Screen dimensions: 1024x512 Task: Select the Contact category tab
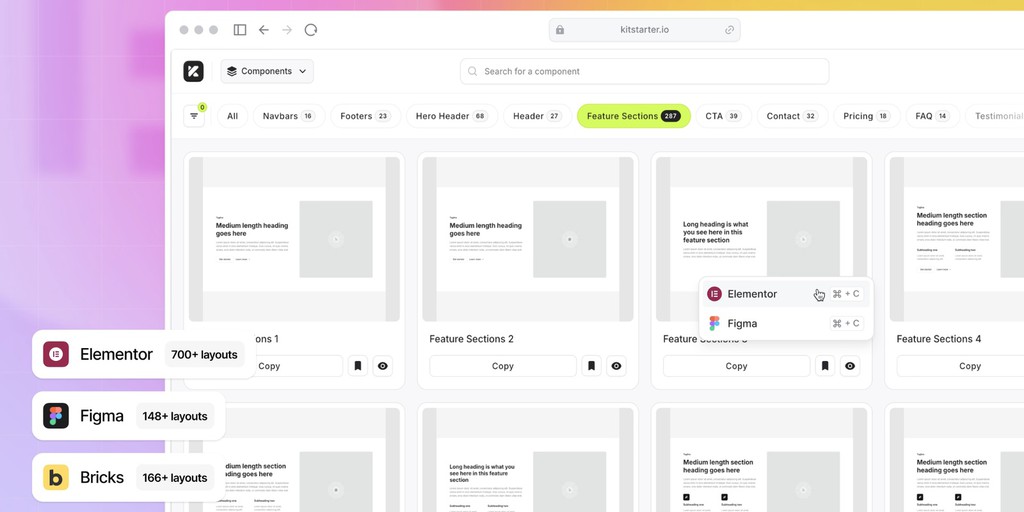[x=792, y=116]
